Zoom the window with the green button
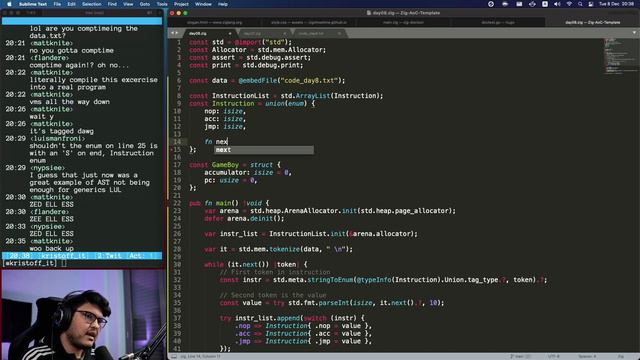The height and width of the screenshot is (360, 640). (x=185, y=13)
